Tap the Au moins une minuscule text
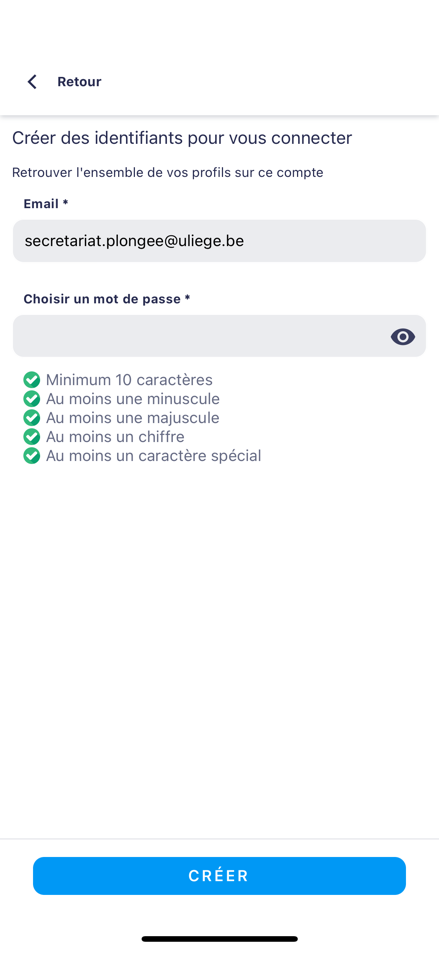Image resolution: width=440 pixels, height=956 pixels. pos(133,399)
